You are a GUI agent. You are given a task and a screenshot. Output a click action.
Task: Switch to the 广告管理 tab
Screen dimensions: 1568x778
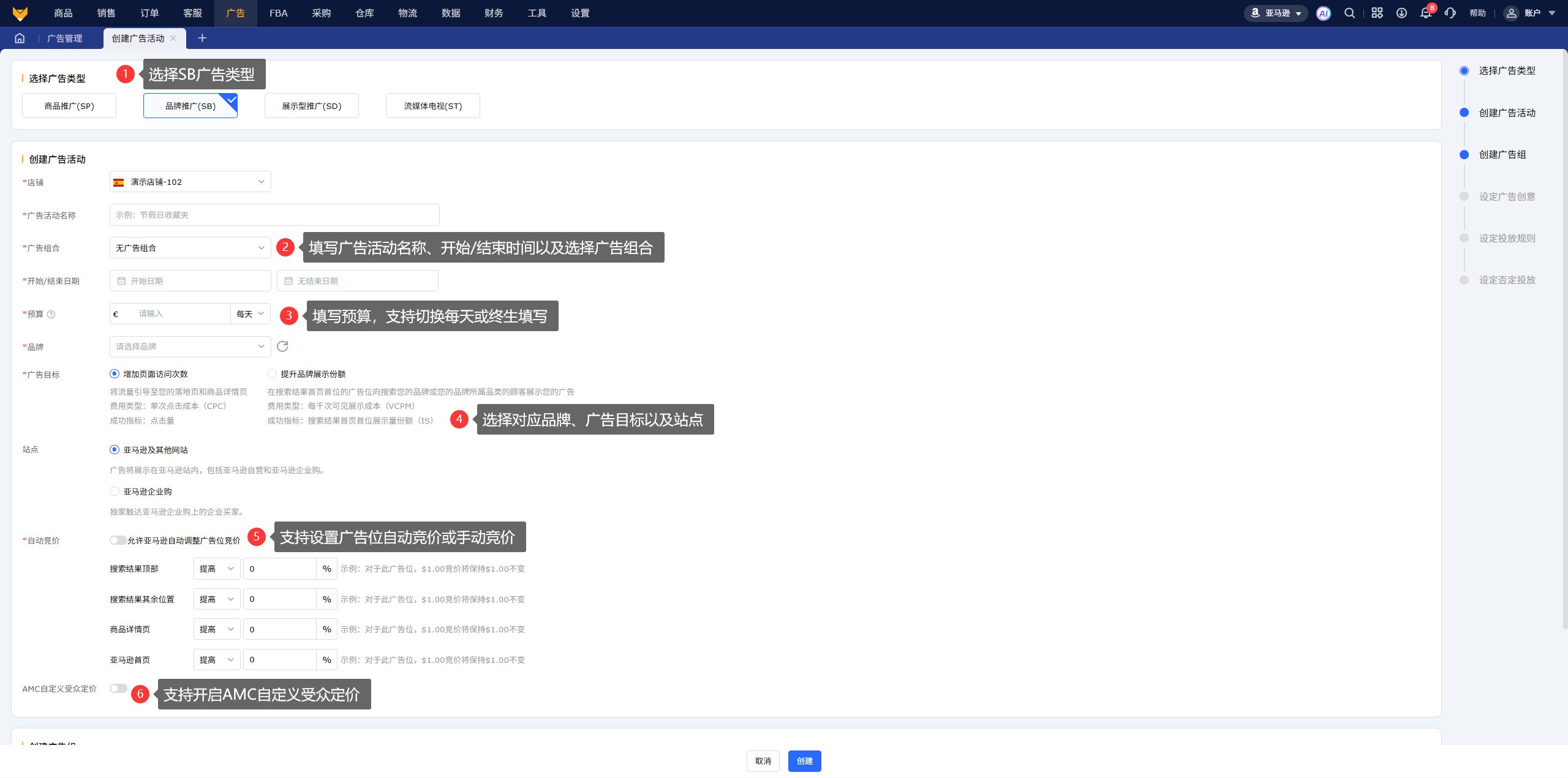pyautogui.click(x=65, y=38)
